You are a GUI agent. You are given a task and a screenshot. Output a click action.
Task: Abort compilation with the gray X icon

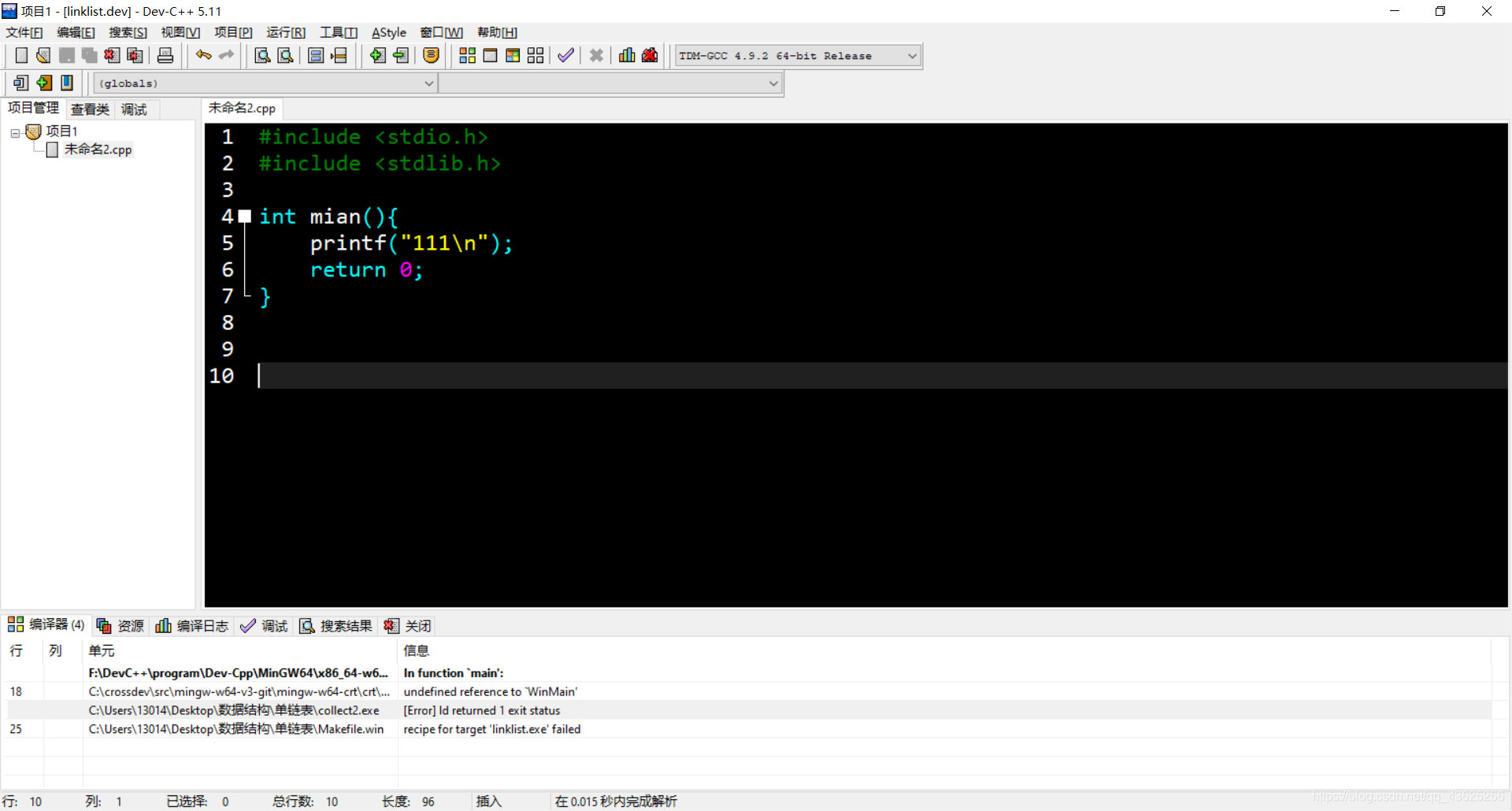(596, 55)
